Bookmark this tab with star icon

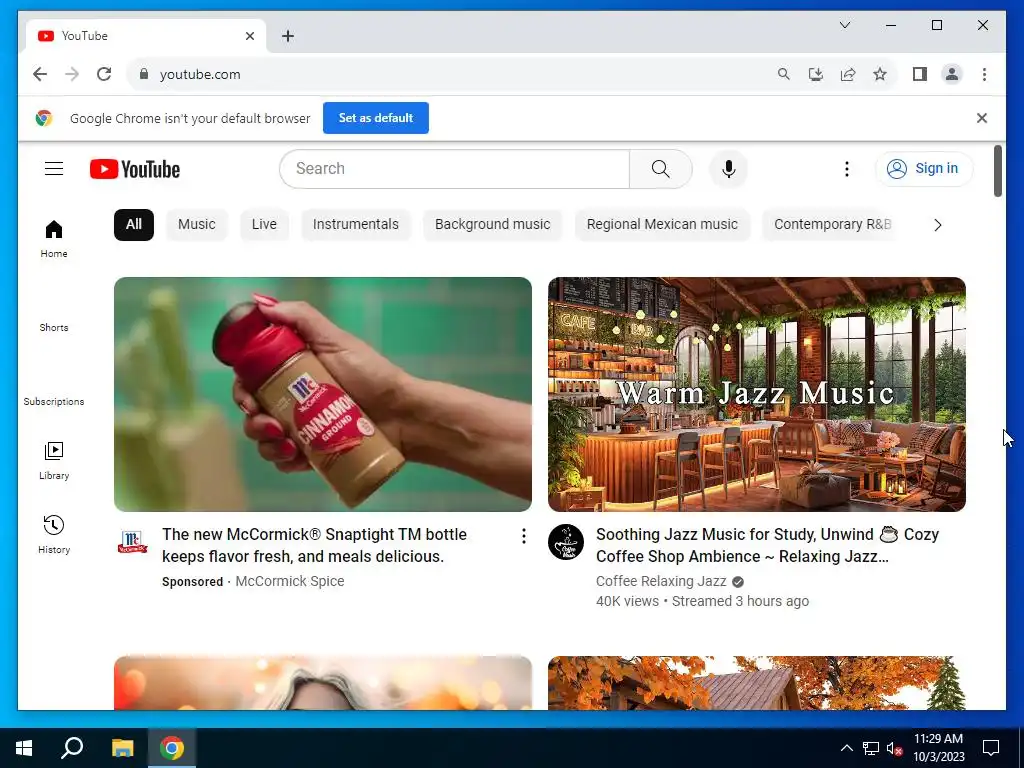tap(880, 74)
